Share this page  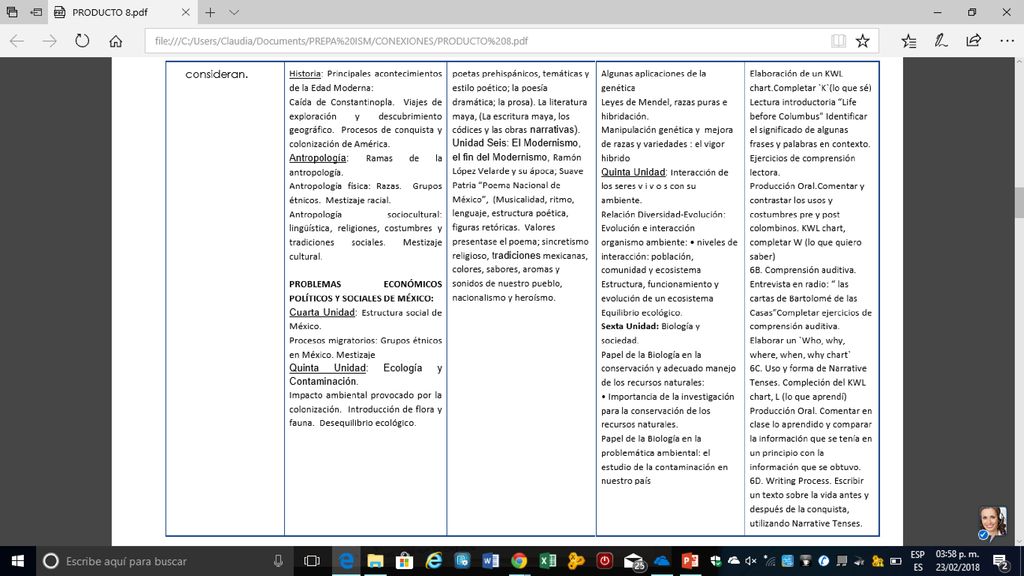click(974, 40)
